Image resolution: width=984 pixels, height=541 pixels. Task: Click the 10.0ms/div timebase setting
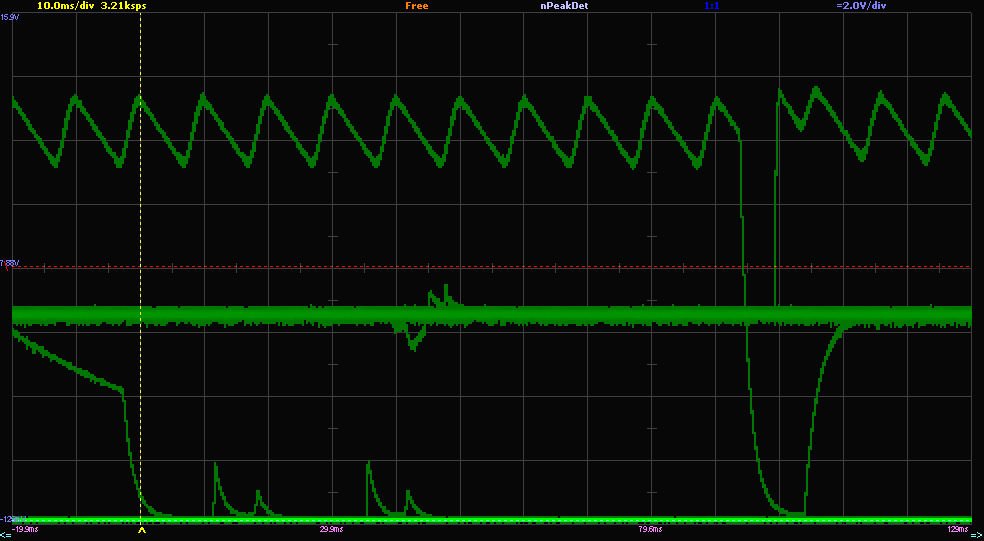(65, 6)
